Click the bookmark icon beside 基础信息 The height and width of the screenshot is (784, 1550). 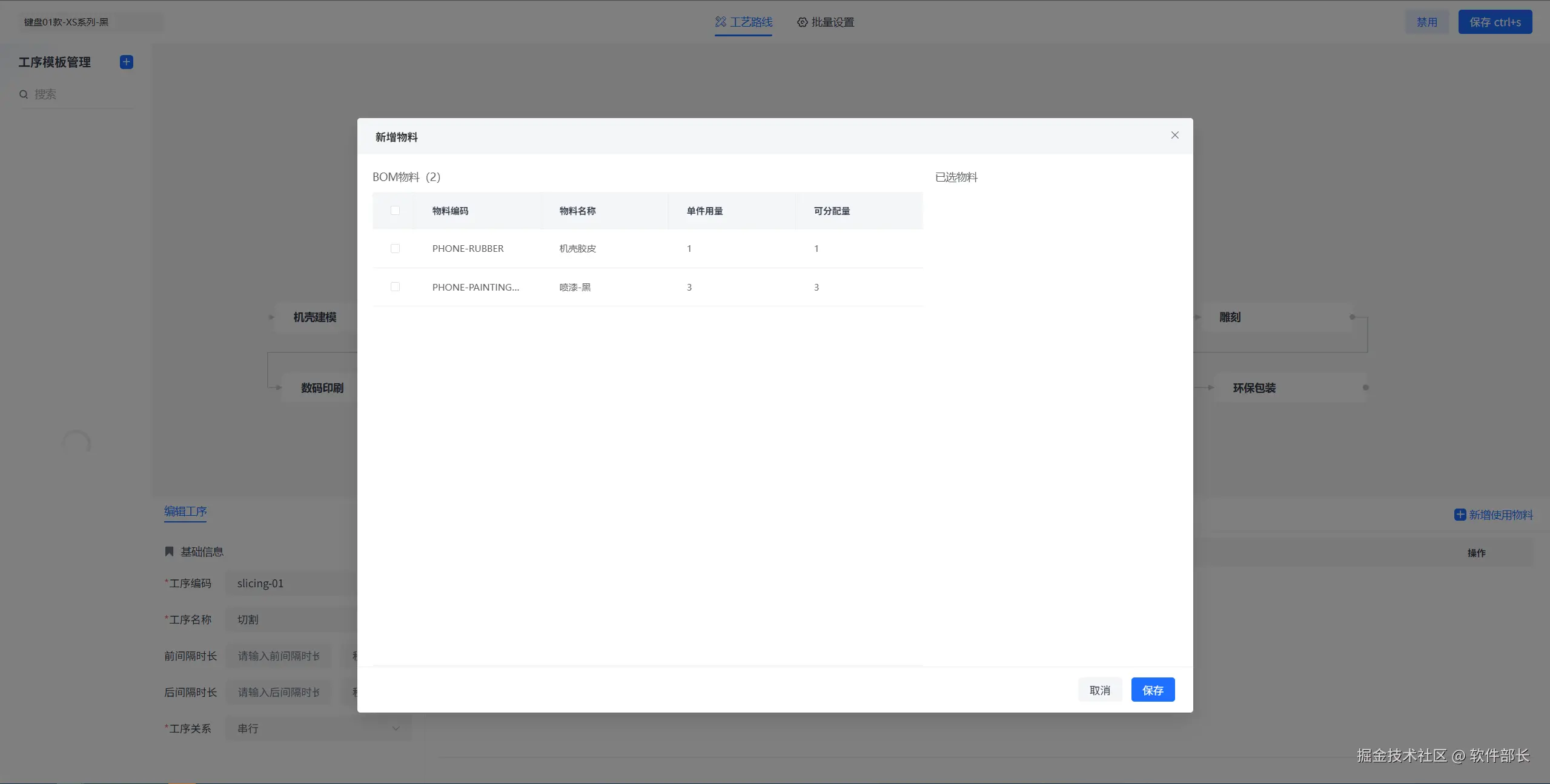click(169, 552)
